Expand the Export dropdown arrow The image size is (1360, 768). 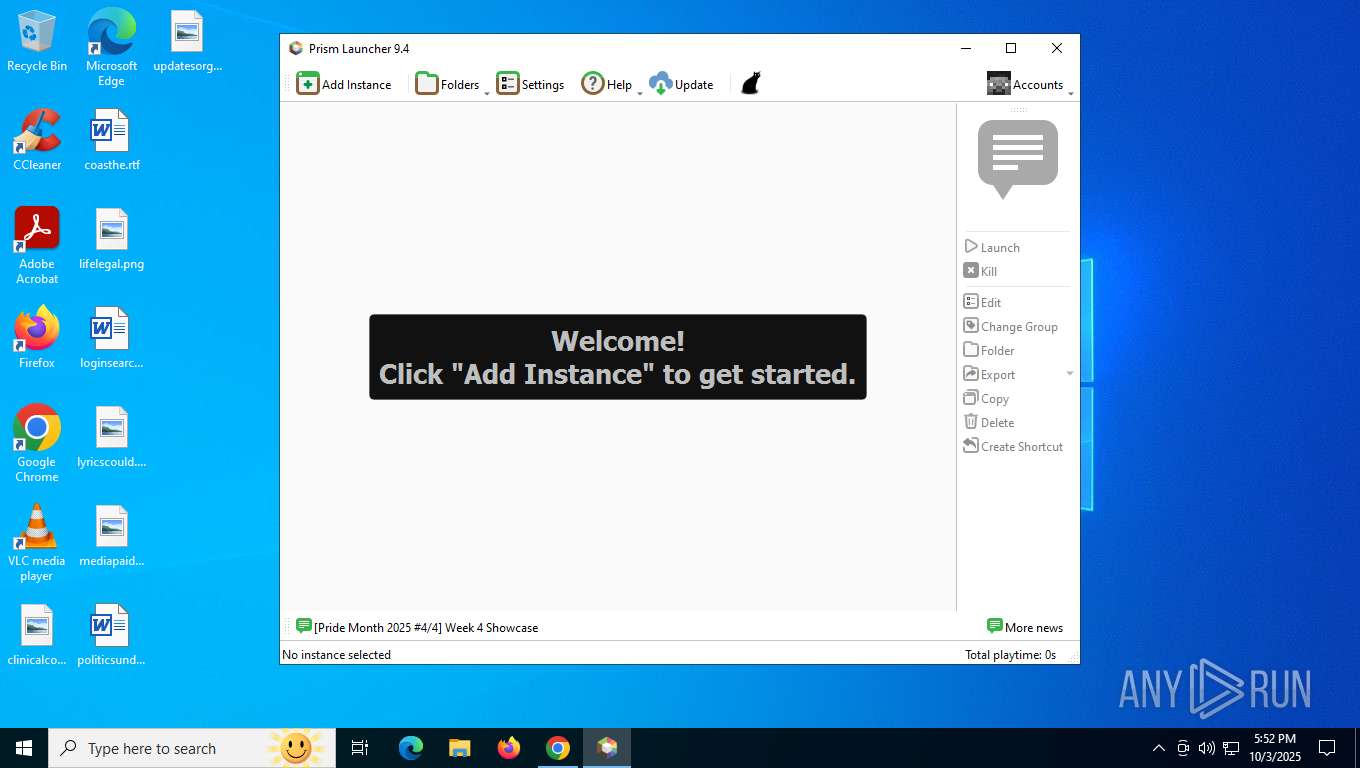[x=1070, y=374]
